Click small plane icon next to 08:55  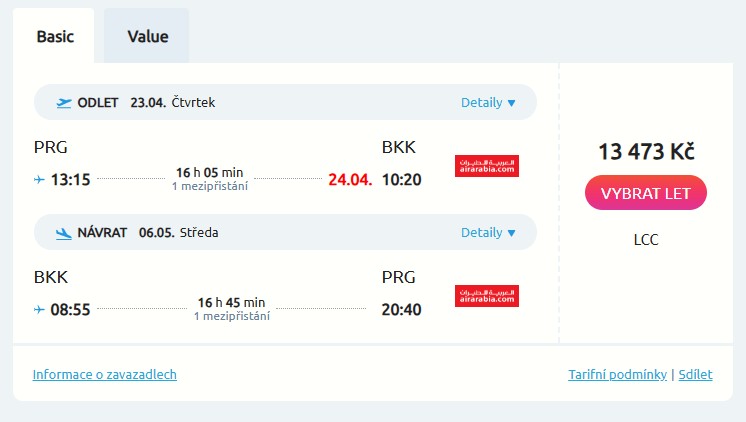pyautogui.click(x=39, y=310)
